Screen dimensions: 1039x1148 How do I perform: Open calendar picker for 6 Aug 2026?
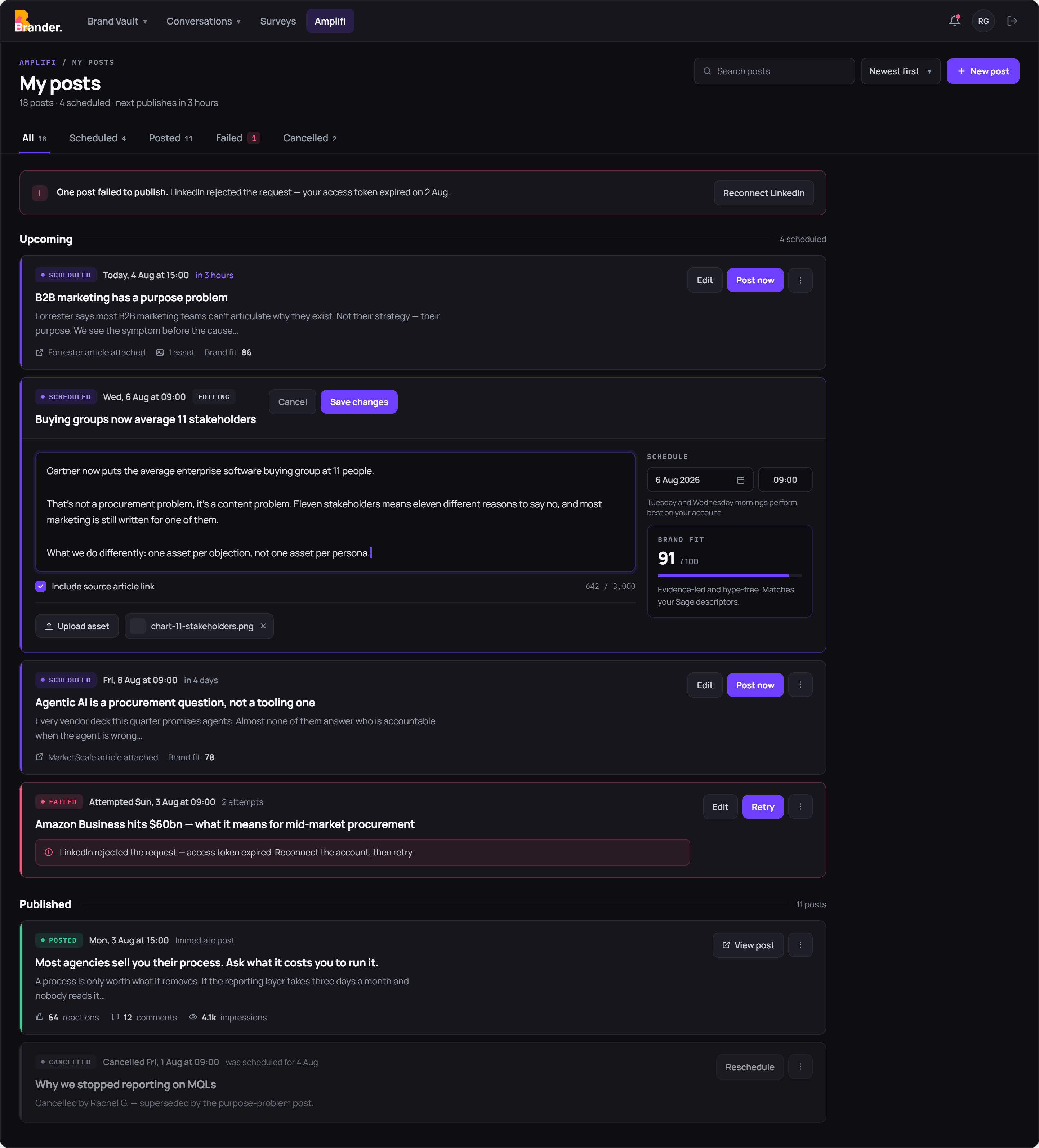(x=741, y=480)
